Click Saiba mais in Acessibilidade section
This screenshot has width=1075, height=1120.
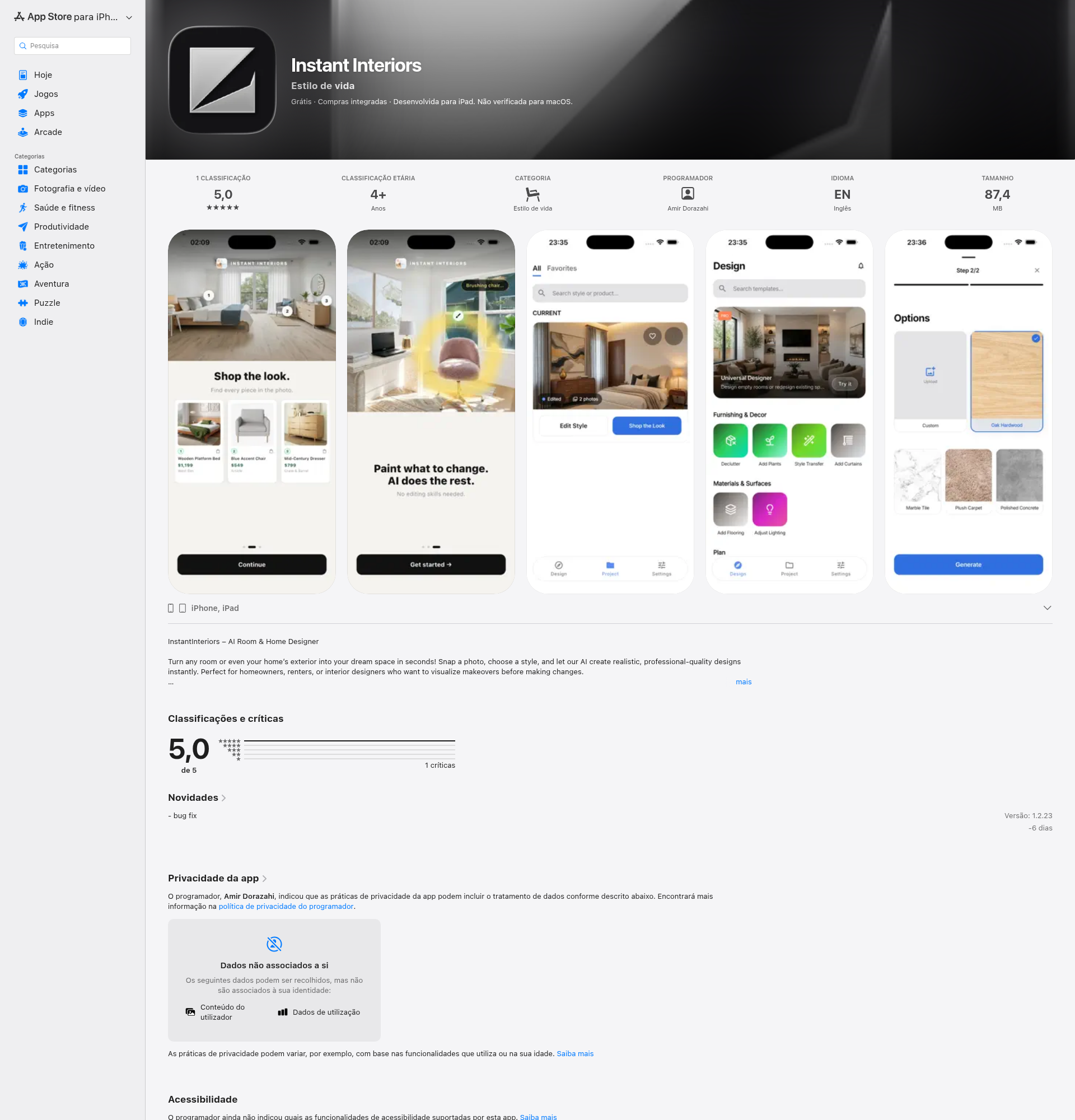(x=538, y=1117)
